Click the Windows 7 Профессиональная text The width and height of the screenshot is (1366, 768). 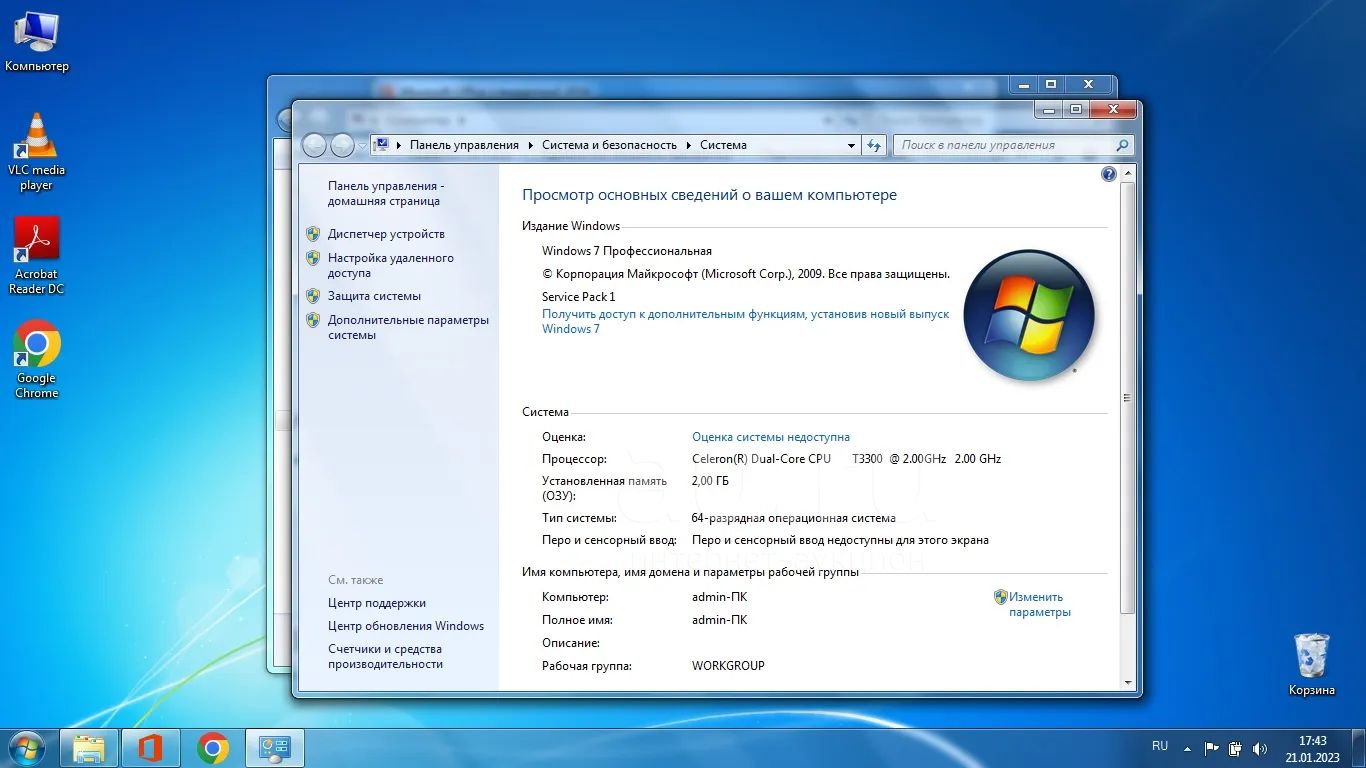[x=627, y=251]
